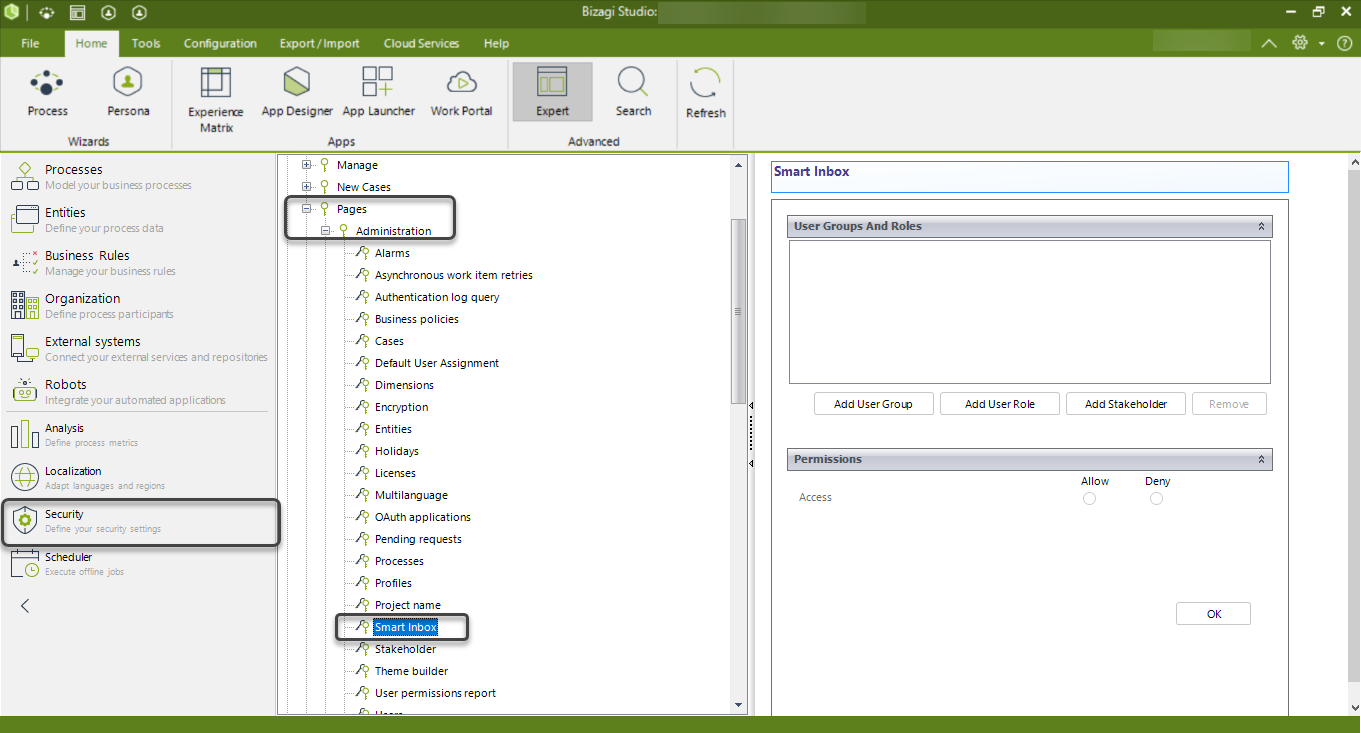
Task: Collapse the User Groups And Roles section
Action: point(1261,227)
